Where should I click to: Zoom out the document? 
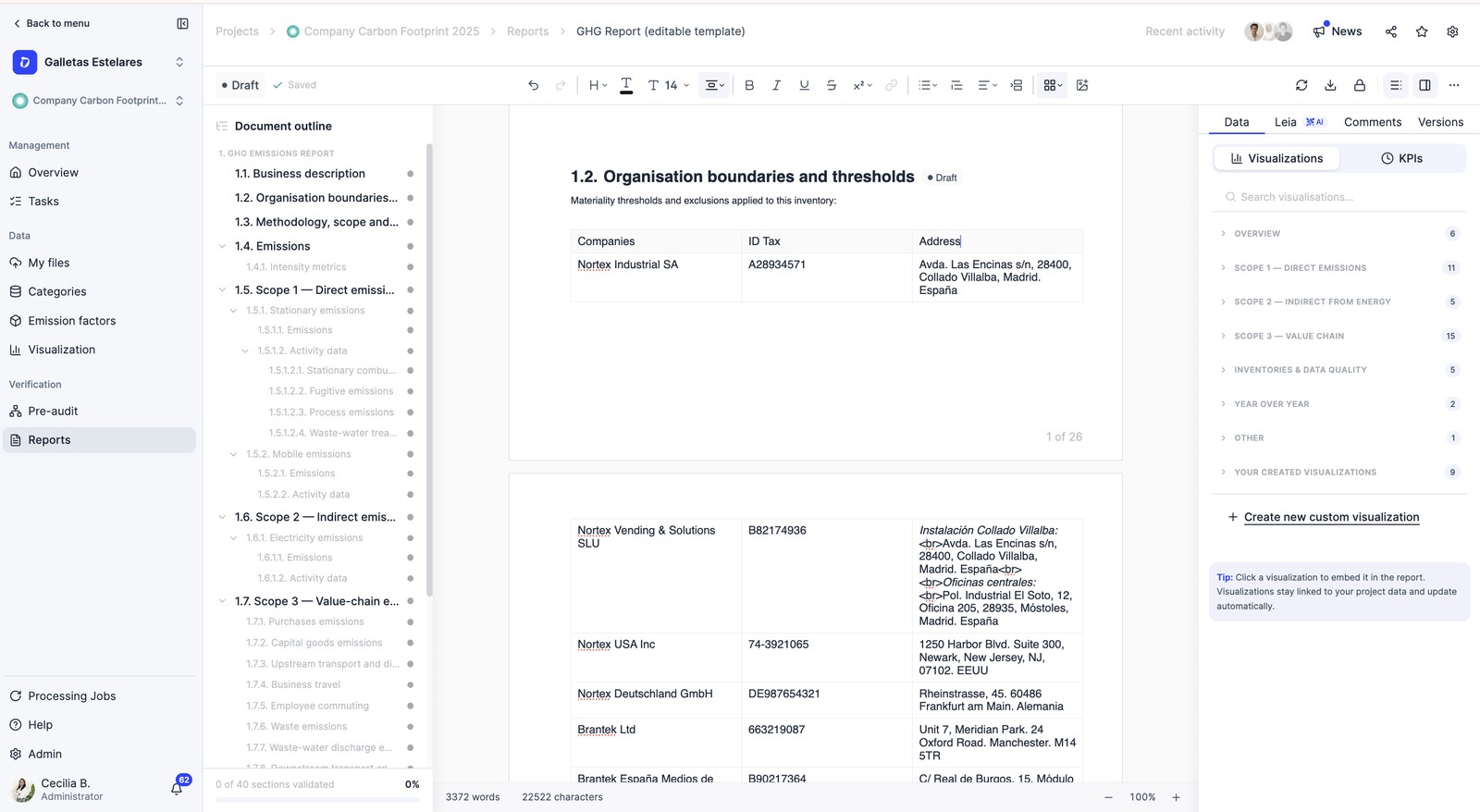tap(1108, 797)
